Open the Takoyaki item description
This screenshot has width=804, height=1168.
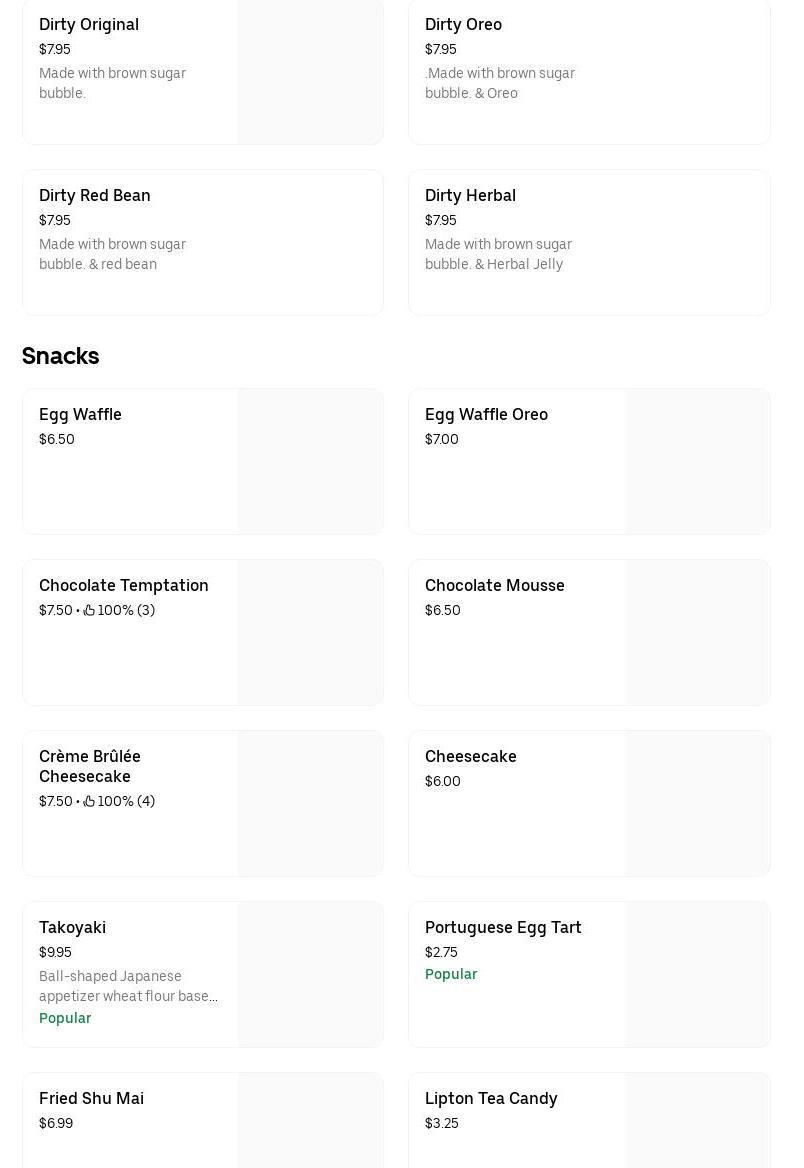tap(128, 986)
